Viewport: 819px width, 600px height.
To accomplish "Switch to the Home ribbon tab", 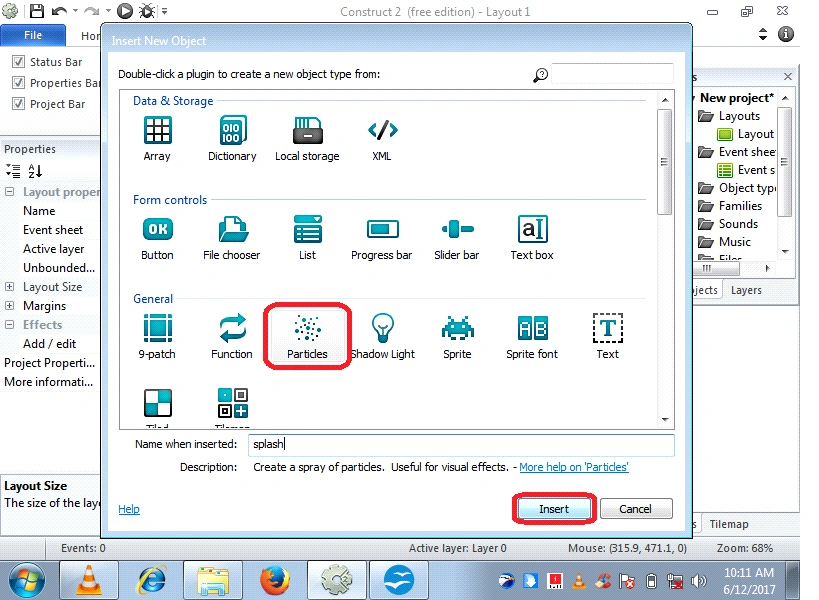I will (x=90, y=36).
